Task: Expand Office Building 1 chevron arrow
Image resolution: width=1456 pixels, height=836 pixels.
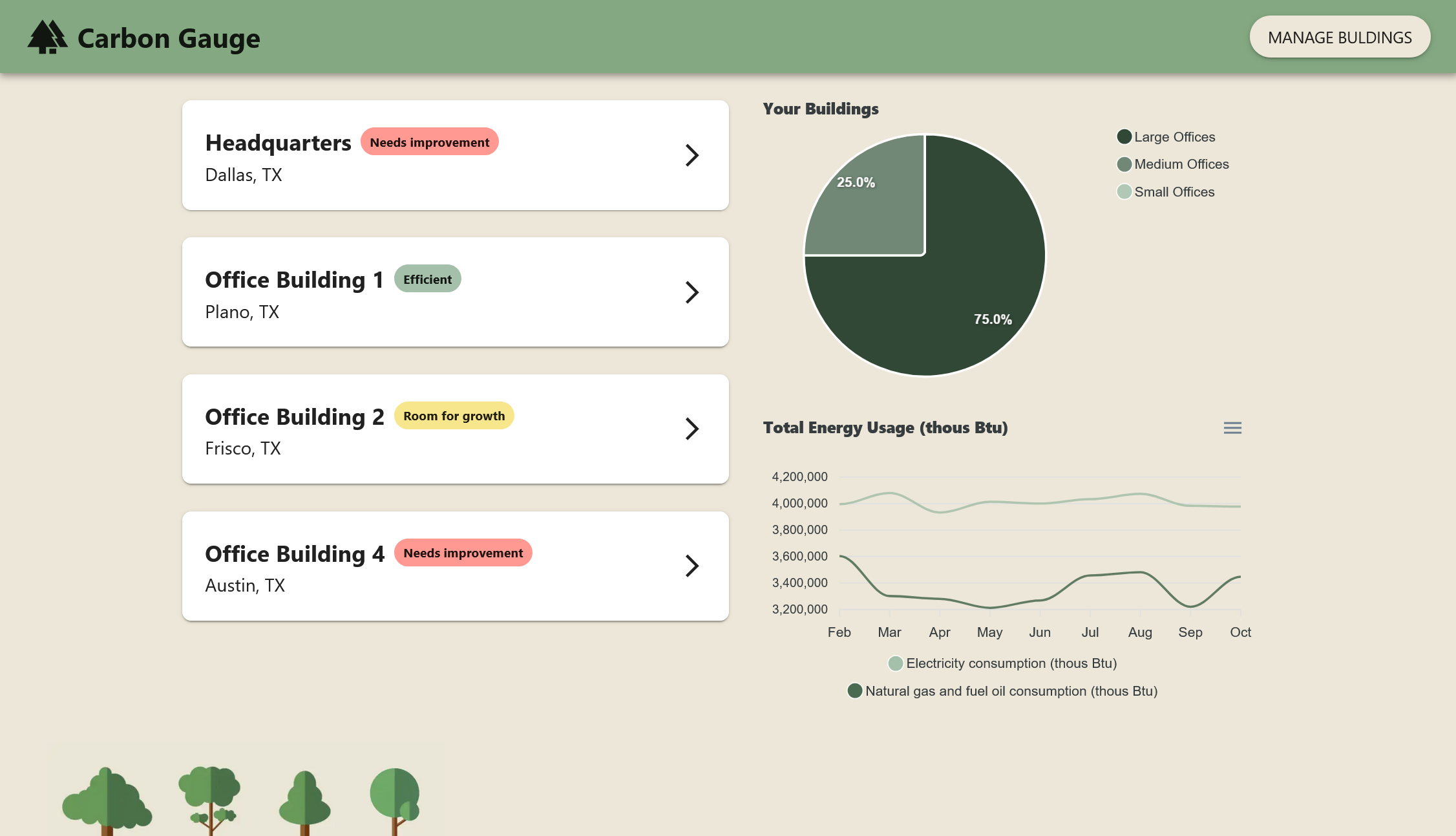Action: 691,292
